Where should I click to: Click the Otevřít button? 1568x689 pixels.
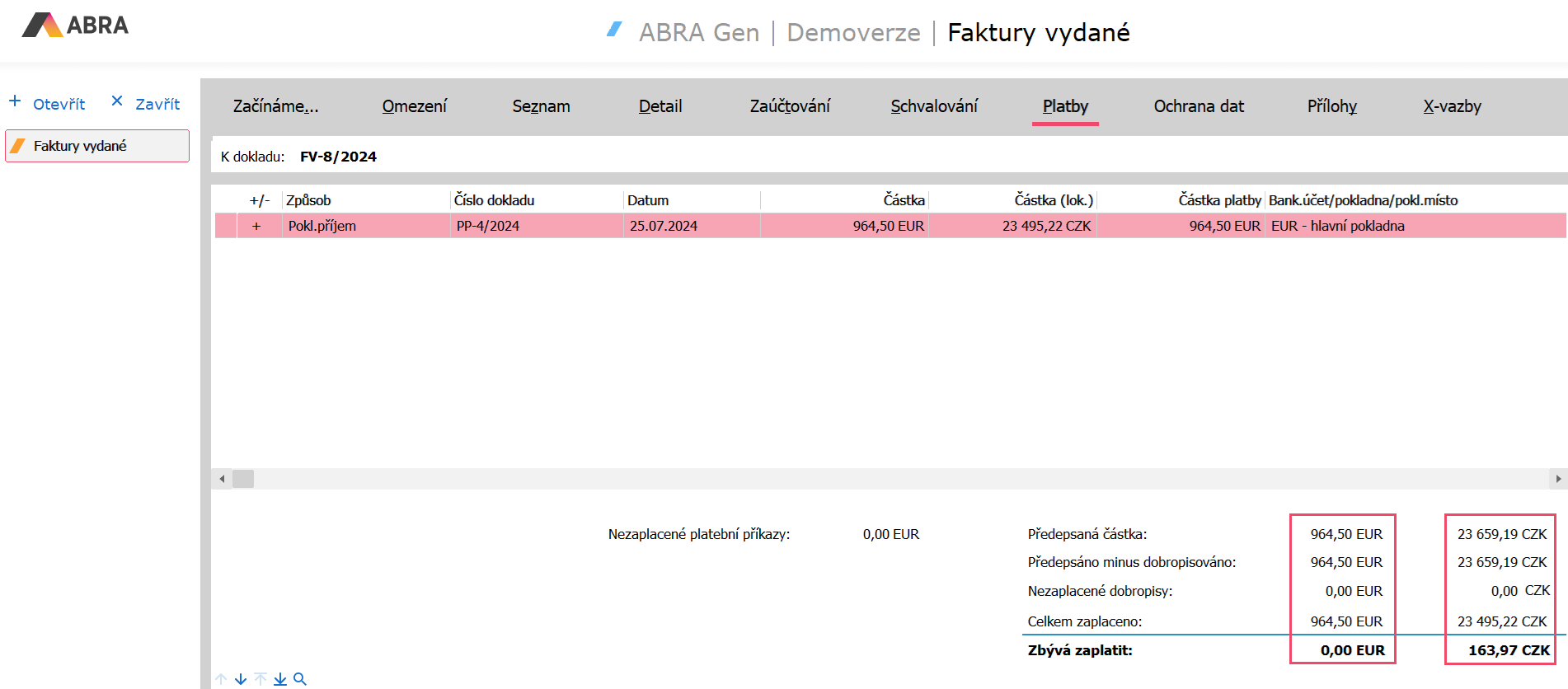pyautogui.click(x=59, y=104)
